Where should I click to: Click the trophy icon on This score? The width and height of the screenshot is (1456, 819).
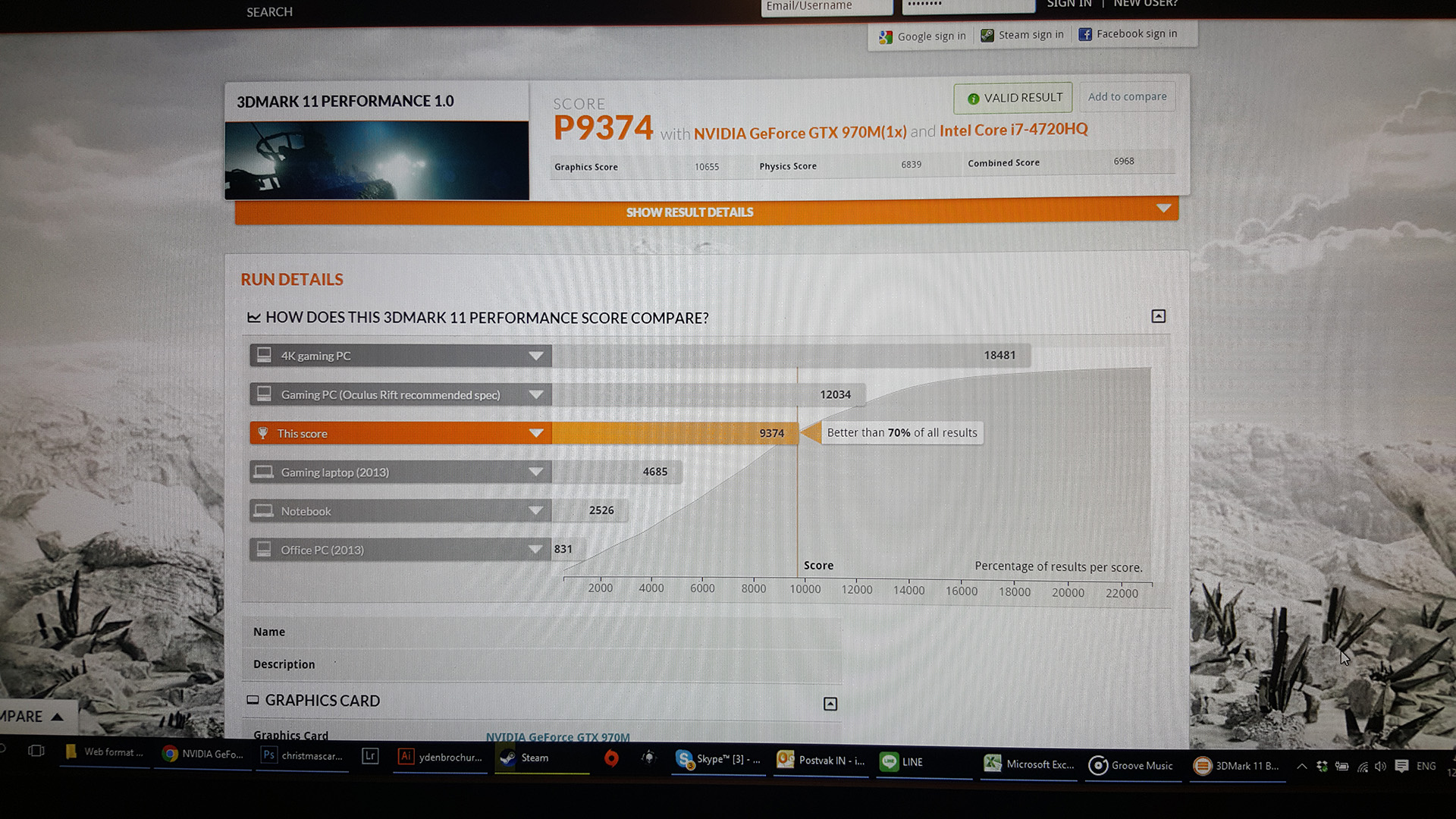(x=262, y=433)
